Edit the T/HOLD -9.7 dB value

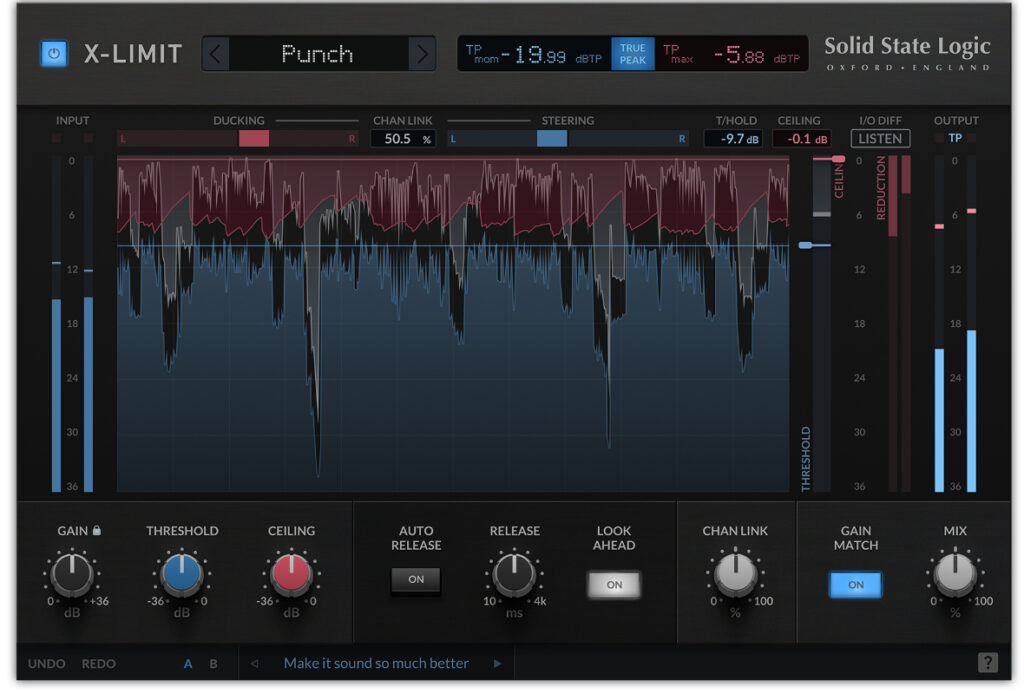[x=733, y=138]
